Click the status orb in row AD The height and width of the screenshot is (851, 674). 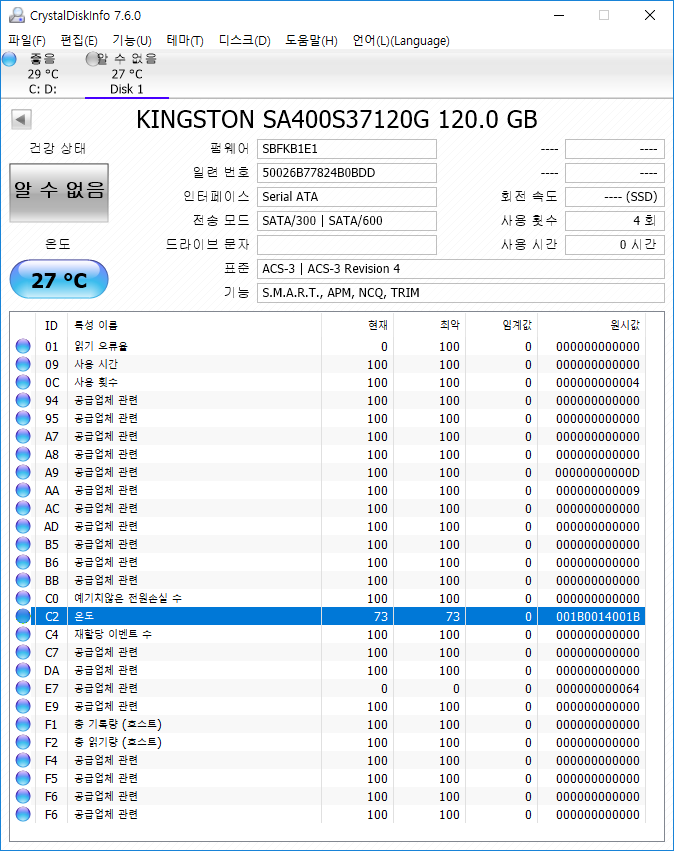click(23, 526)
